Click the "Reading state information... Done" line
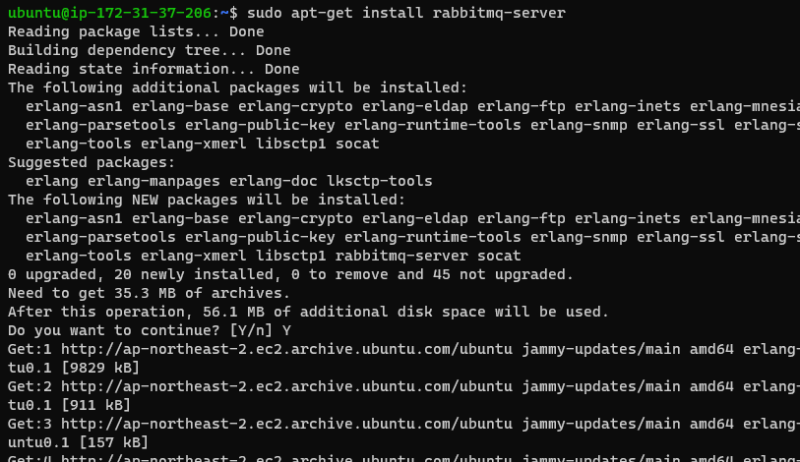This screenshot has width=800, height=462. point(153,69)
